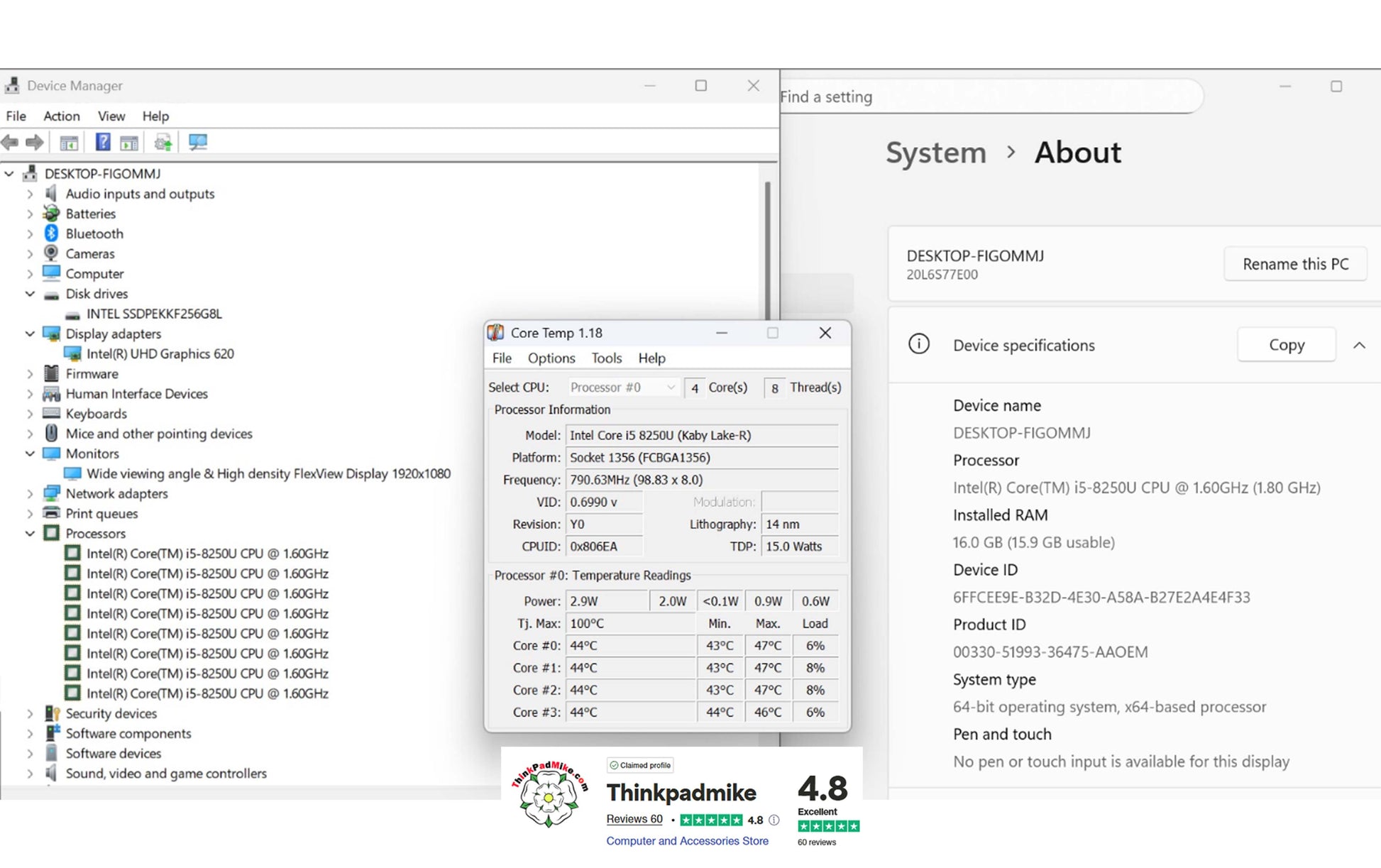Click the Copy button for device specifications
Viewport: 1381px width, 868px height.
tap(1287, 345)
